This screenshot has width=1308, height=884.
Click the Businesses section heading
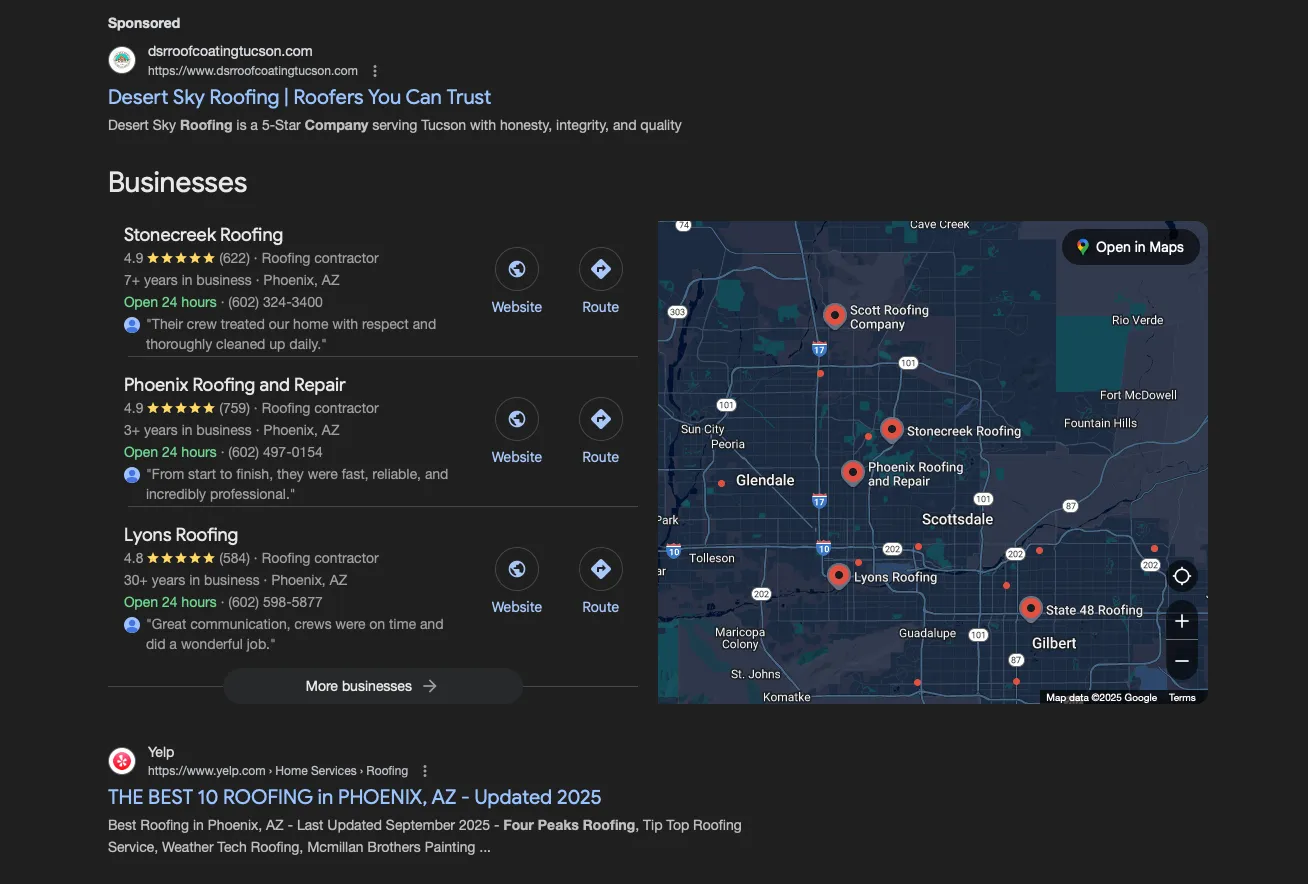(x=177, y=182)
